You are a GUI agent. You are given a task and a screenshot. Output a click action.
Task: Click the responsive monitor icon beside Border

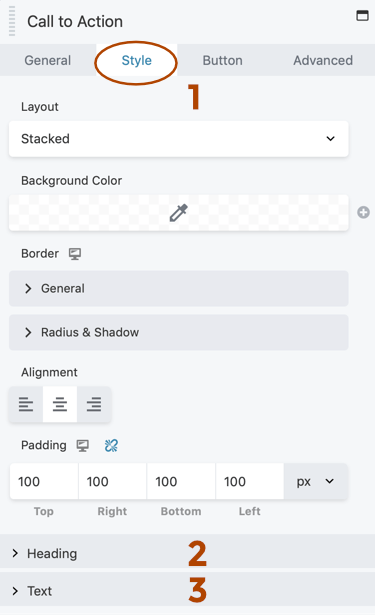pyautogui.click(x=75, y=254)
